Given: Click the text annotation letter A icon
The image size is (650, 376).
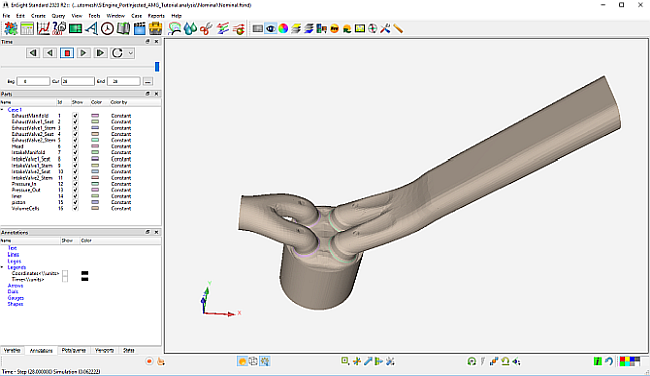Looking at the screenshot, I should (91, 29).
